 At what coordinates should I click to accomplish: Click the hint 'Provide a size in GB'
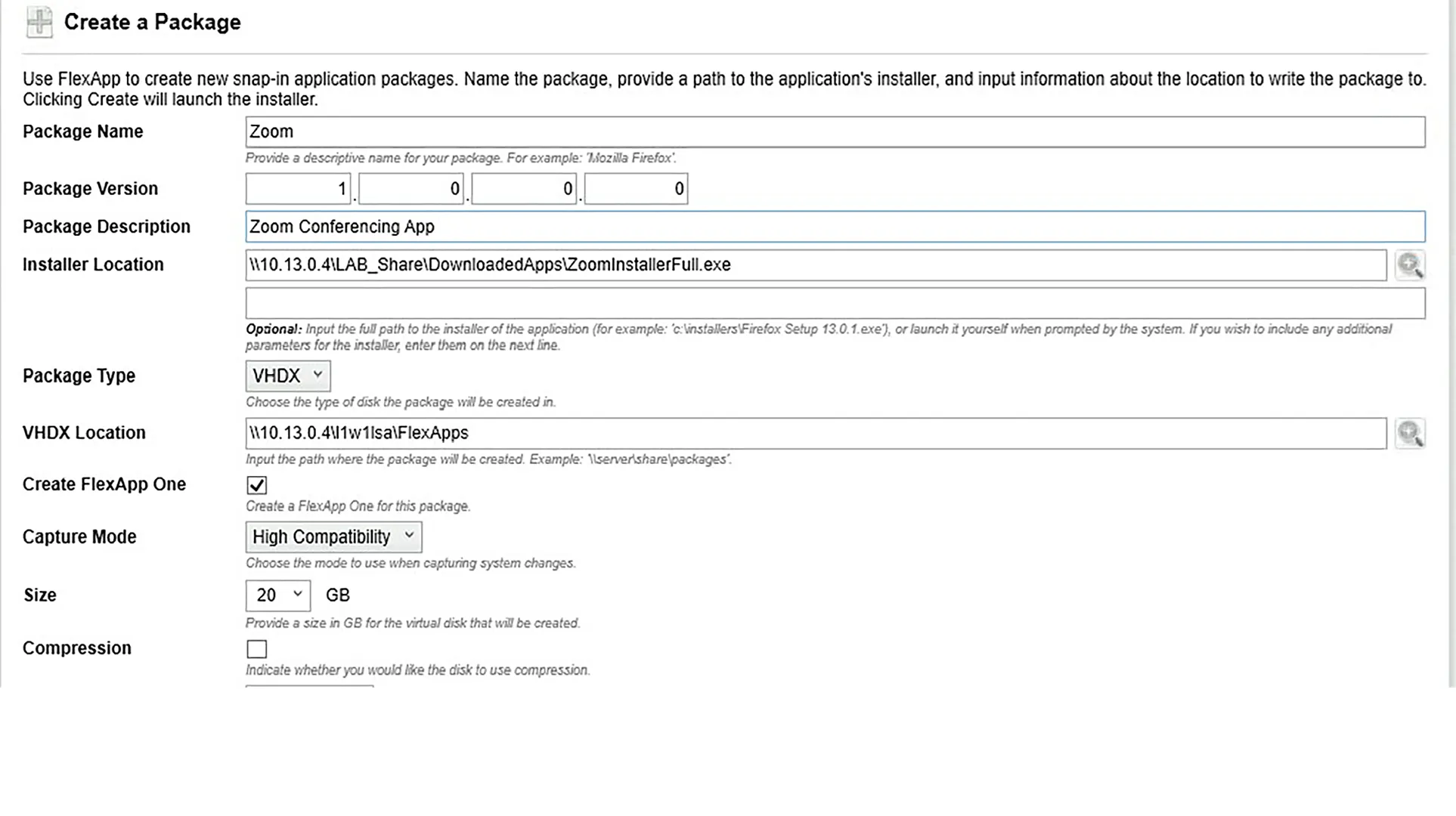413,623
